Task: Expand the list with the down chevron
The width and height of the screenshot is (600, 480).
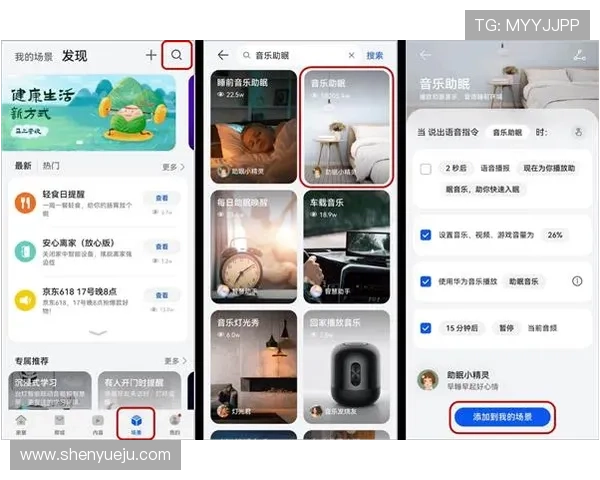Action: click(x=98, y=332)
